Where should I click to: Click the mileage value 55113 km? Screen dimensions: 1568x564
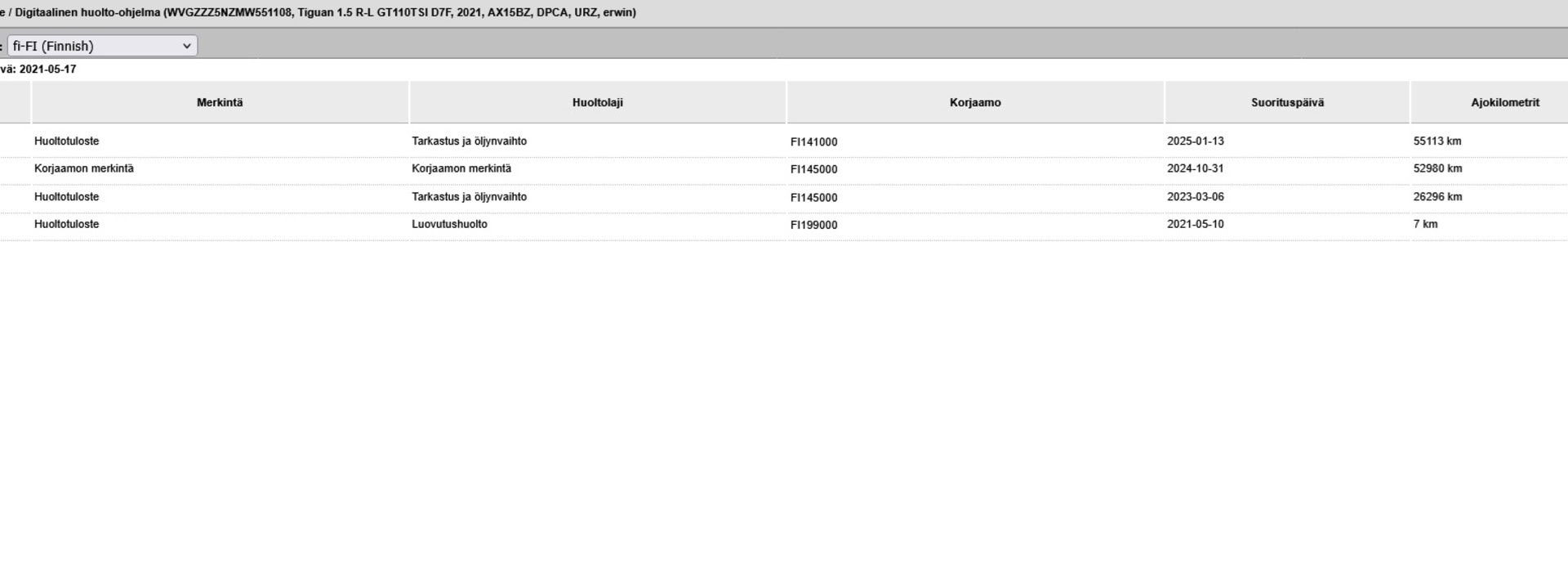(x=1437, y=141)
